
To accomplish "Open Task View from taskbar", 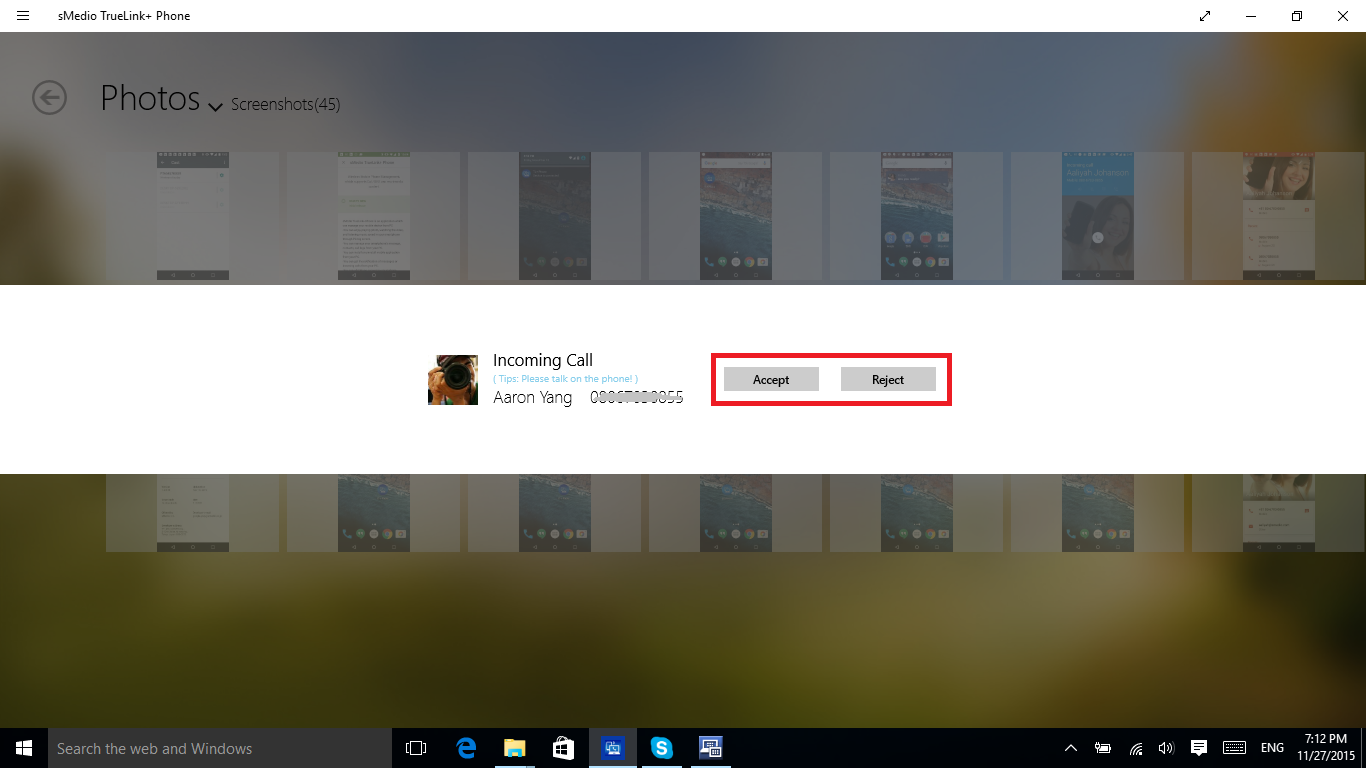I will pos(416,748).
